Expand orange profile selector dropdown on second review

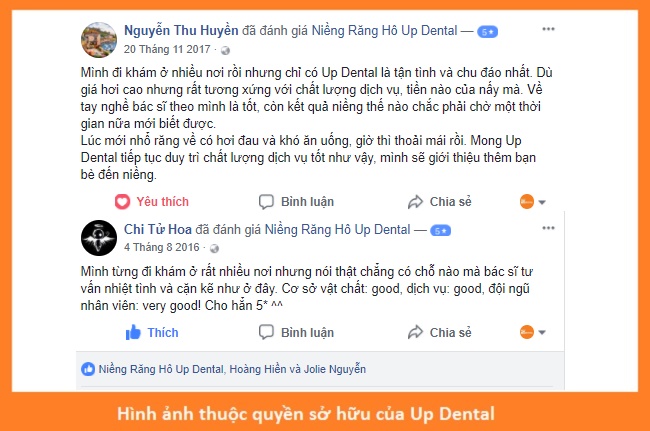point(533,332)
